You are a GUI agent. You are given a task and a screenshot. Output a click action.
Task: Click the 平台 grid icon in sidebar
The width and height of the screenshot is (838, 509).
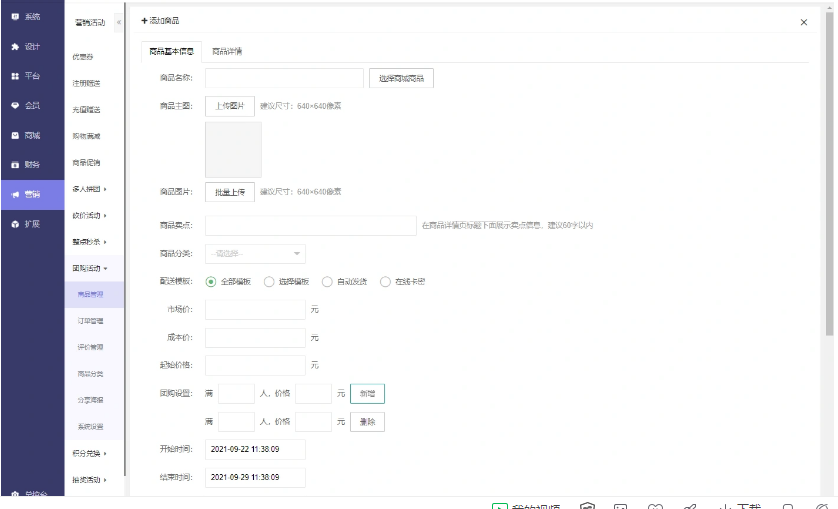click(x=15, y=76)
